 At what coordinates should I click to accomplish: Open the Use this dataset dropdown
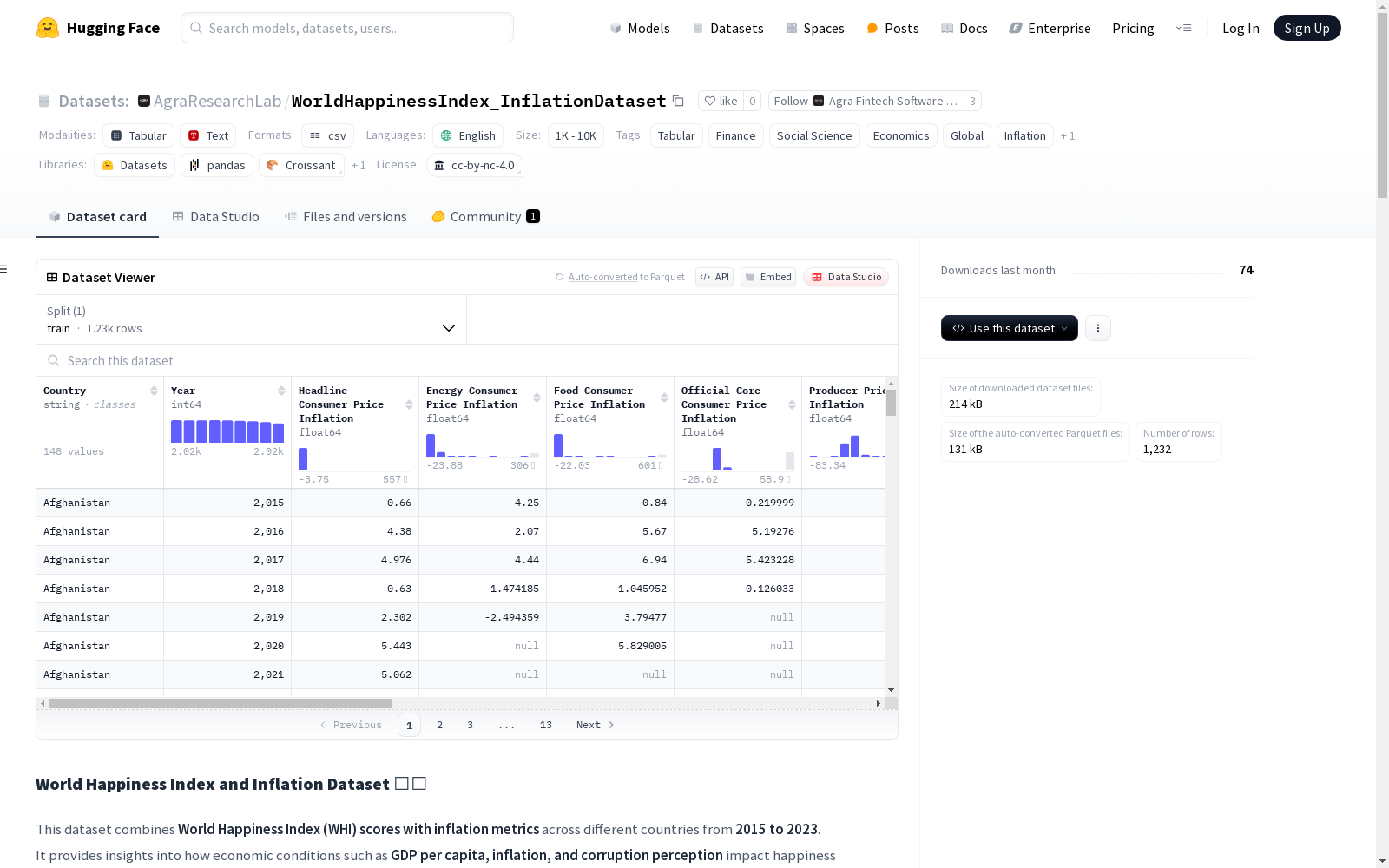(1010, 328)
